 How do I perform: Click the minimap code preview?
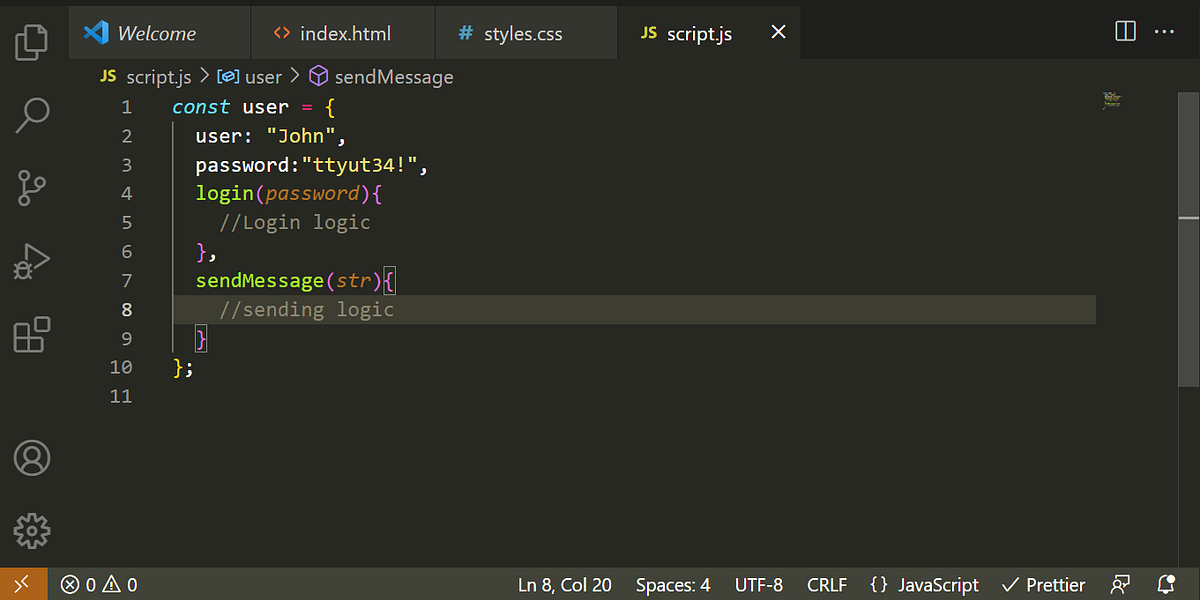[x=1110, y=100]
